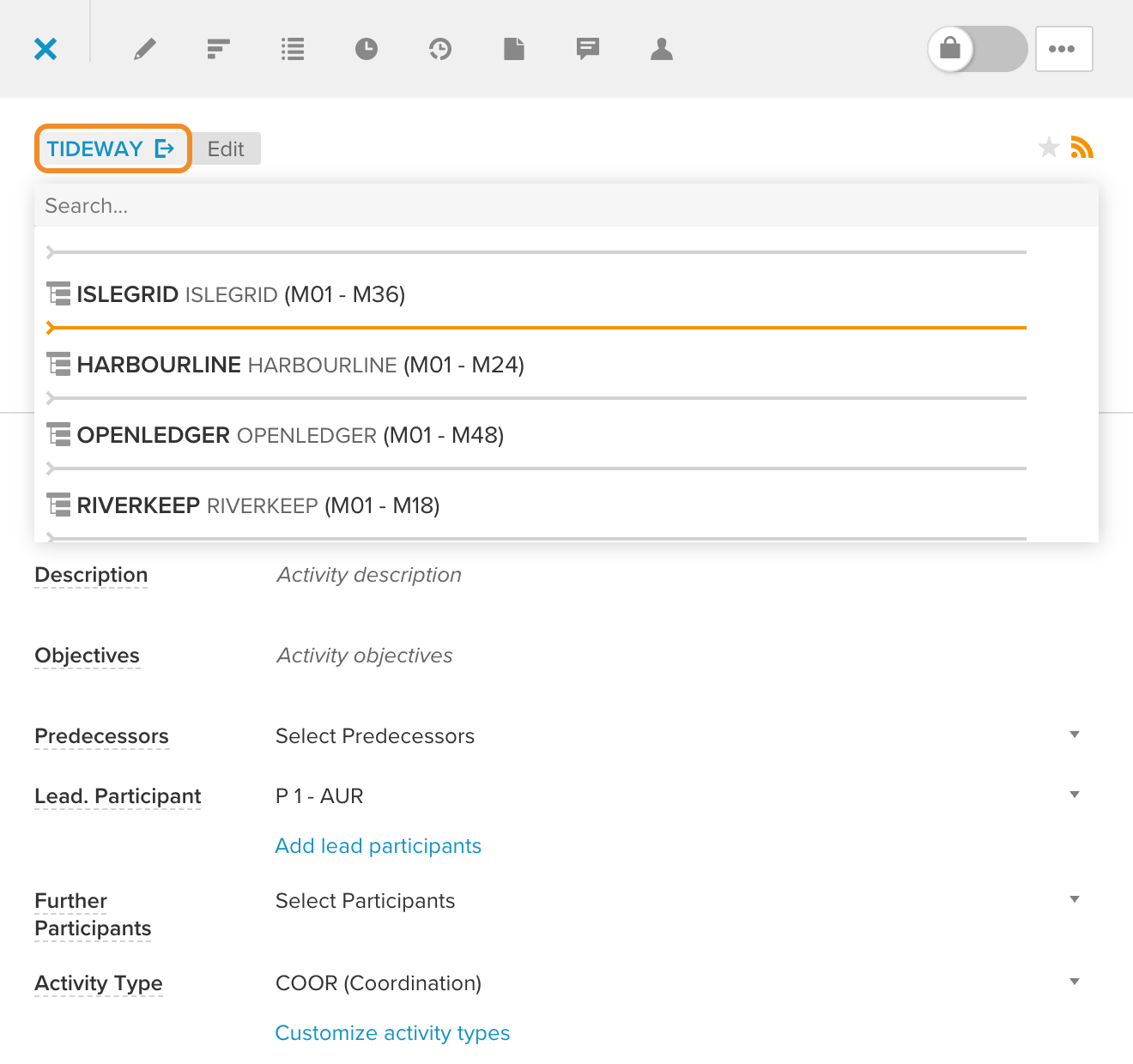Click the Activity Type label

coord(99,983)
